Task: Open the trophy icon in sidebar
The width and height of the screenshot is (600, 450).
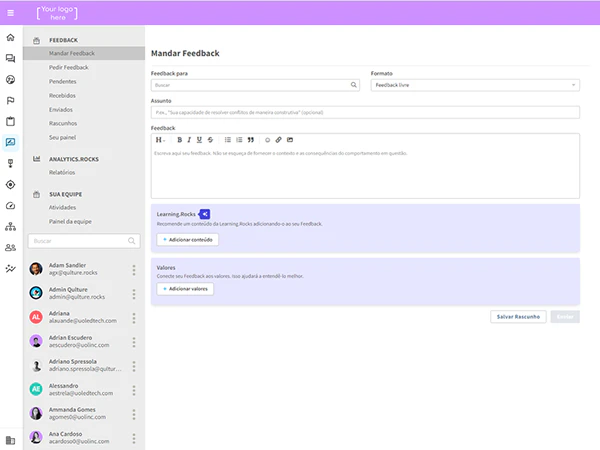Action: [10, 163]
